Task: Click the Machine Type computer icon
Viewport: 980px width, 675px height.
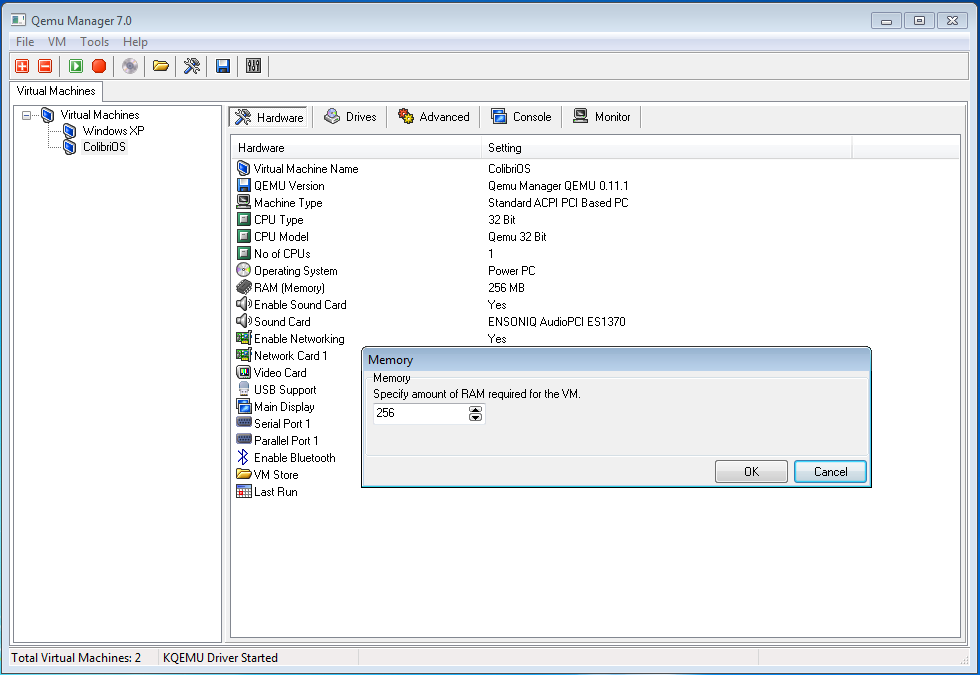Action: pos(244,202)
